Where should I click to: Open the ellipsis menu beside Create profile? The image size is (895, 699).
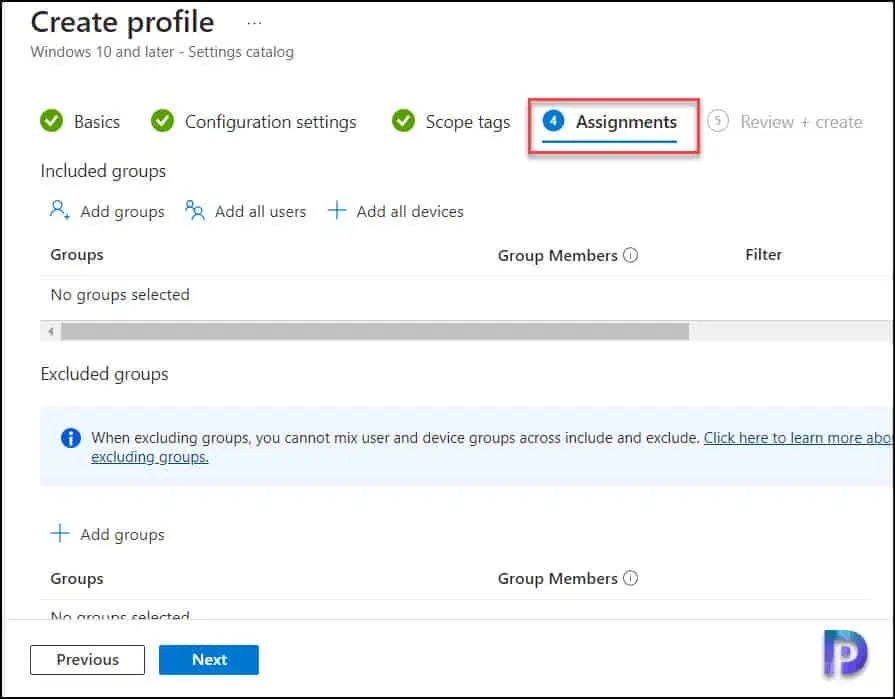tap(254, 23)
